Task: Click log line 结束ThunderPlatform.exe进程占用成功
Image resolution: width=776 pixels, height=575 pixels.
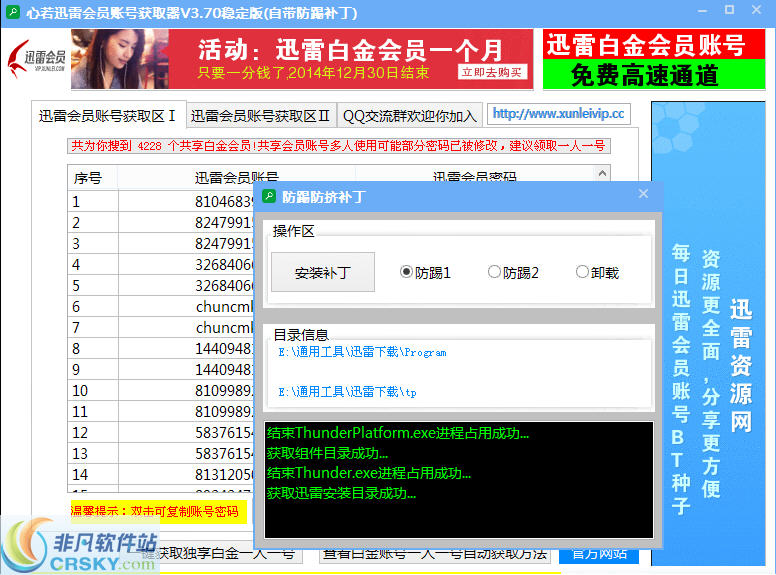Action: pyautogui.click(x=398, y=433)
